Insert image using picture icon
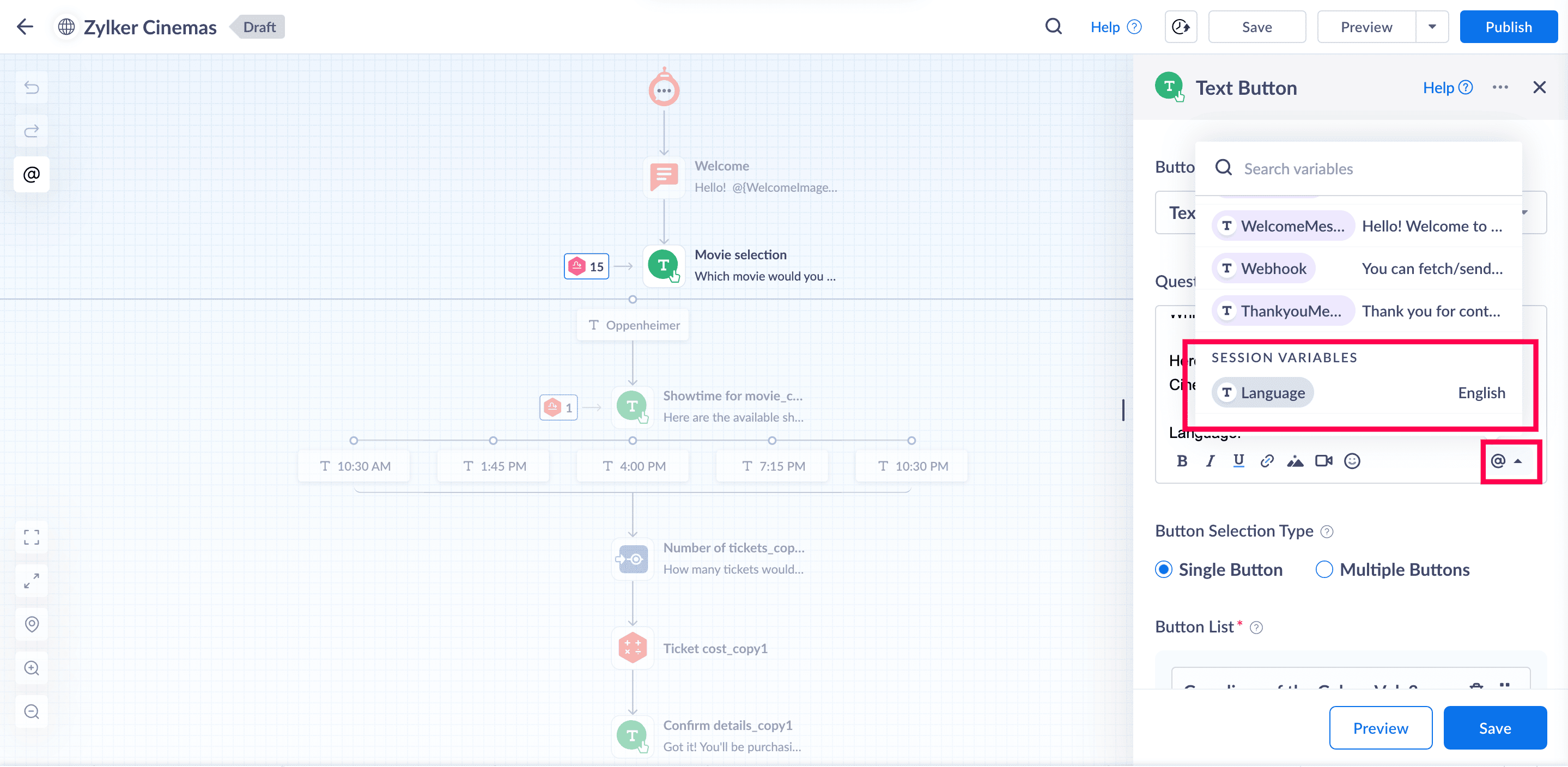1568x767 pixels. [1294, 461]
